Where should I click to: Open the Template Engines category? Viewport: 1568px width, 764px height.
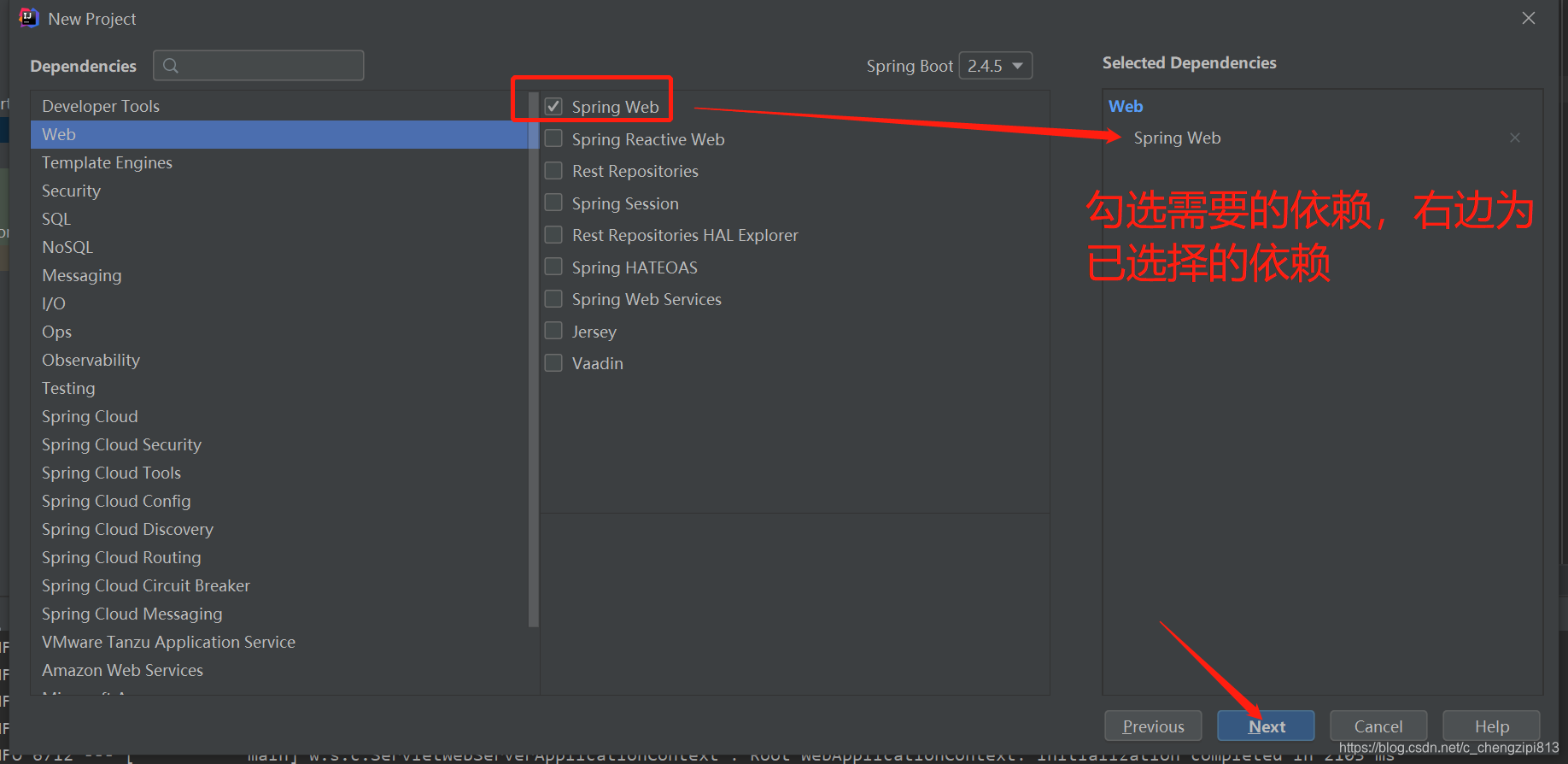point(279,162)
